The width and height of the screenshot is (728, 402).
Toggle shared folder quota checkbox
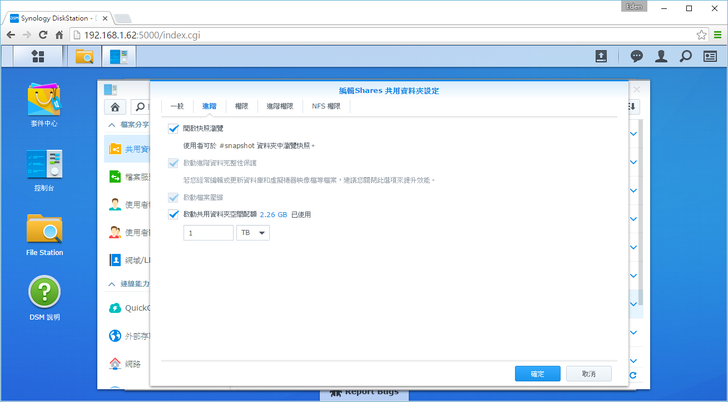point(173,214)
